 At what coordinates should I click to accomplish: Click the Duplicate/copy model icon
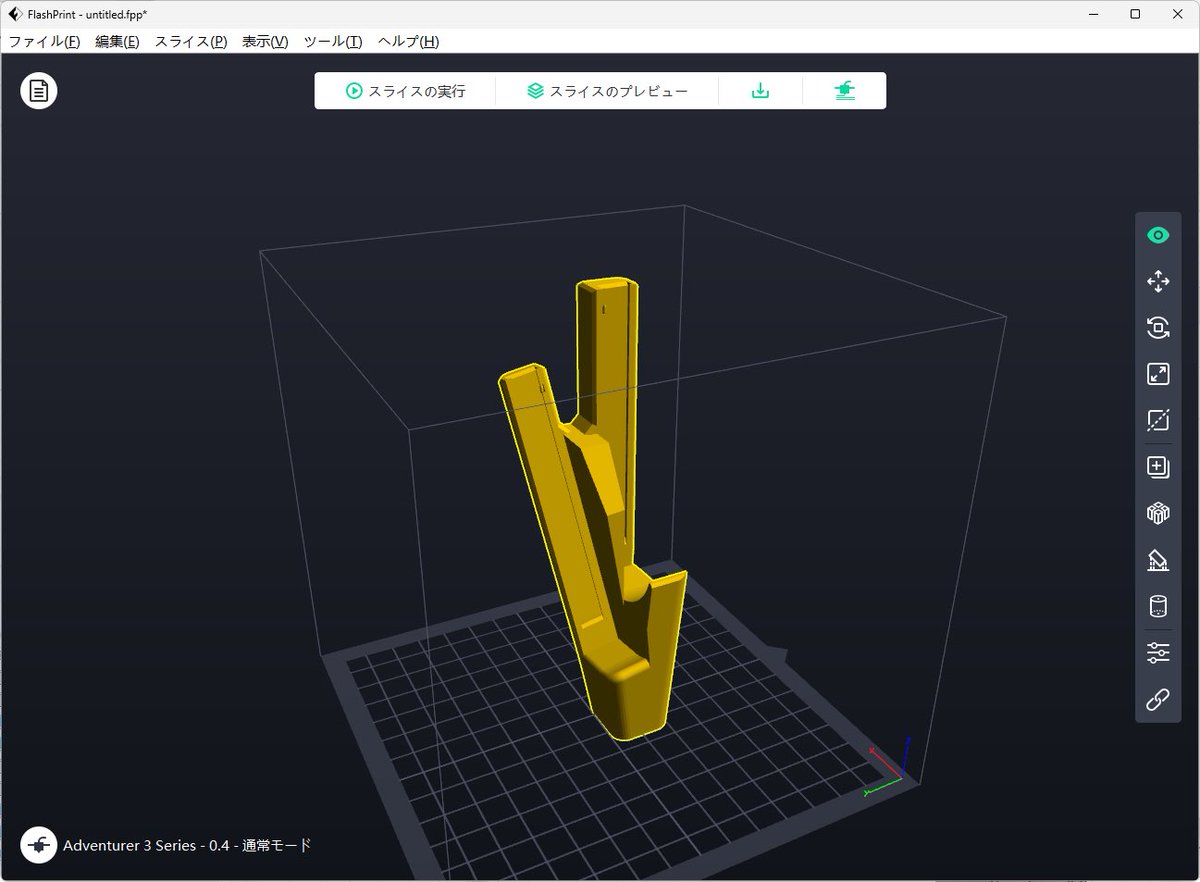(x=1158, y=467)
